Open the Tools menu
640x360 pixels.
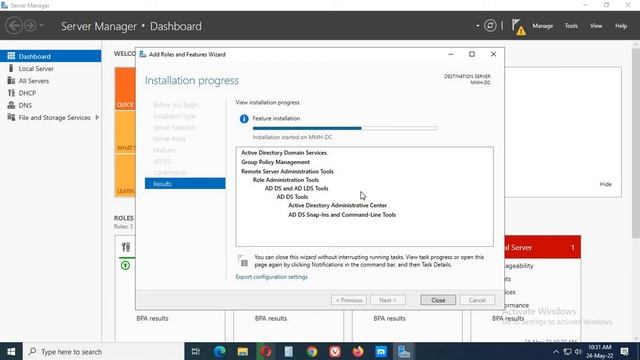pos(571,26)
